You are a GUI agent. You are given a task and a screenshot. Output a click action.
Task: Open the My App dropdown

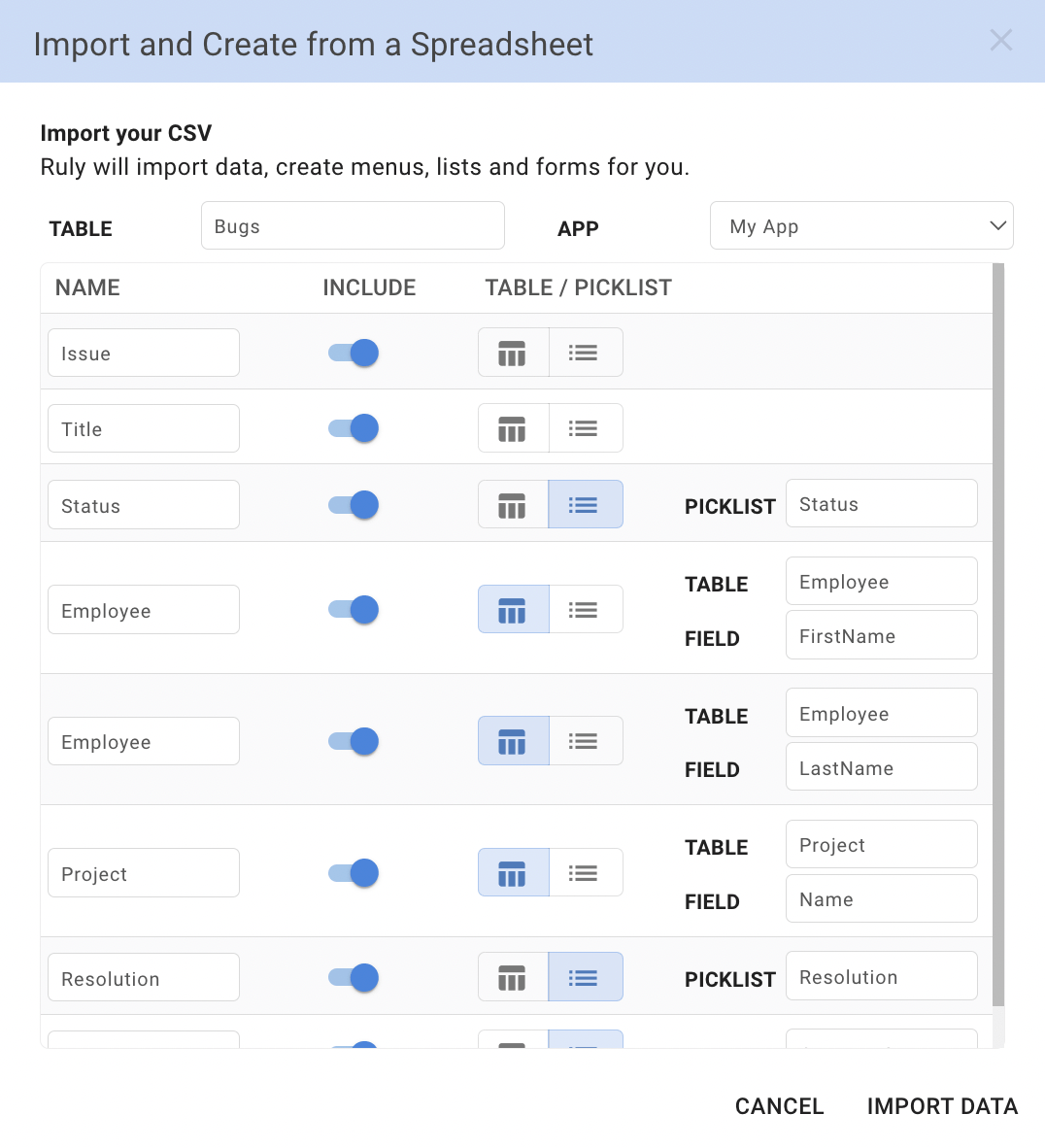tap(861, 226)
